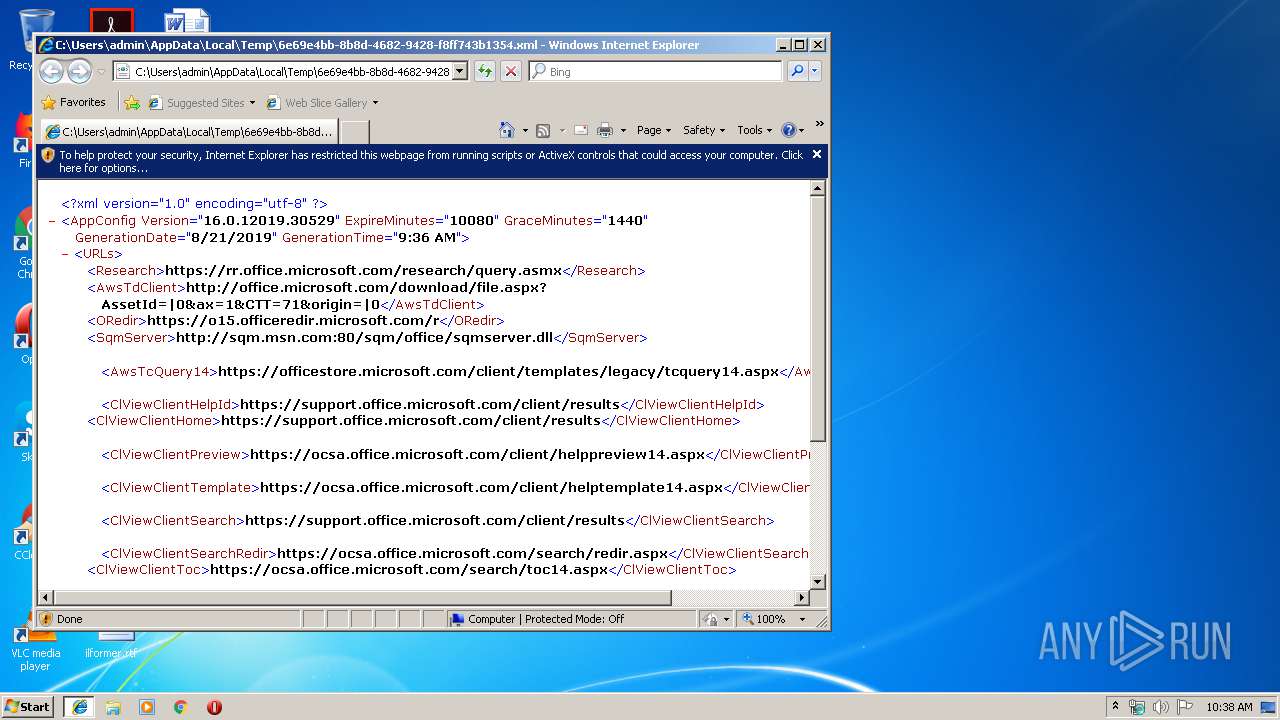Go forward with the Forward arrow button
Viewport: 1280px width, 720px height.
(x=79, y=71)
